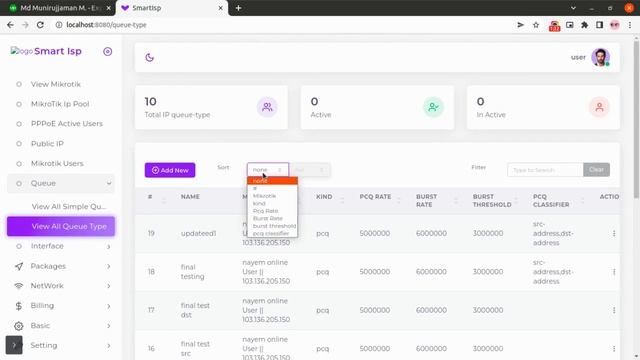The image size is (640, 360).
Task: Reload the page in browser
Action: [x=40, y=25]
